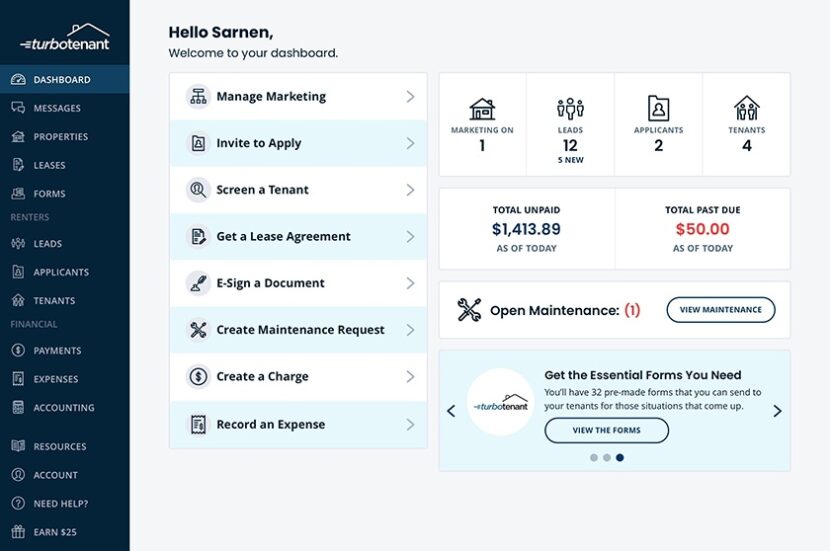The height and width of the screenshot is (551, 830).
Task: Click the Create a Charge dollar icon
Action: click(x=198, y=377)
